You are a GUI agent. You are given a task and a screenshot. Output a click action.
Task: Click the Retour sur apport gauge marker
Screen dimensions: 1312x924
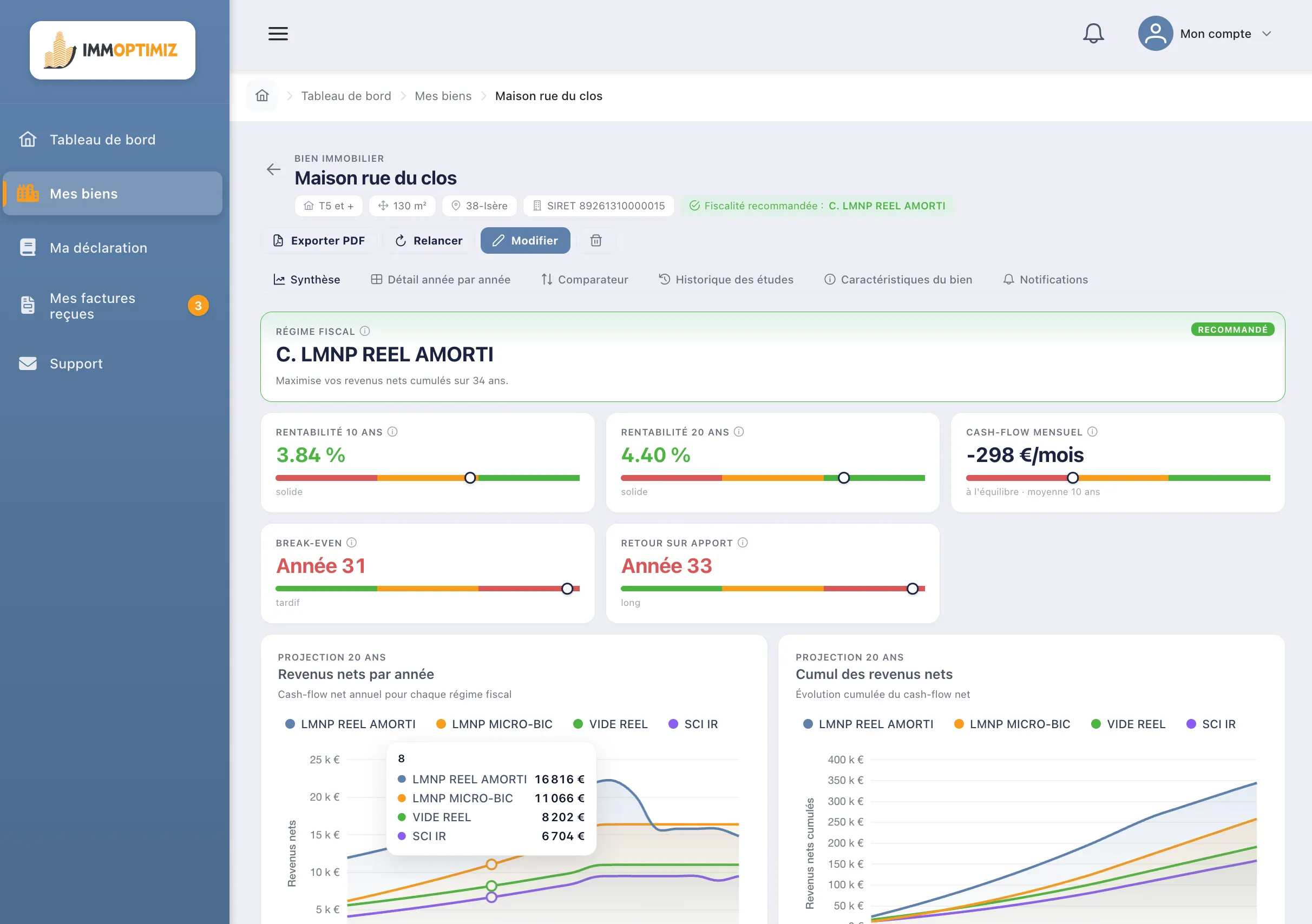tap(913, 589)
